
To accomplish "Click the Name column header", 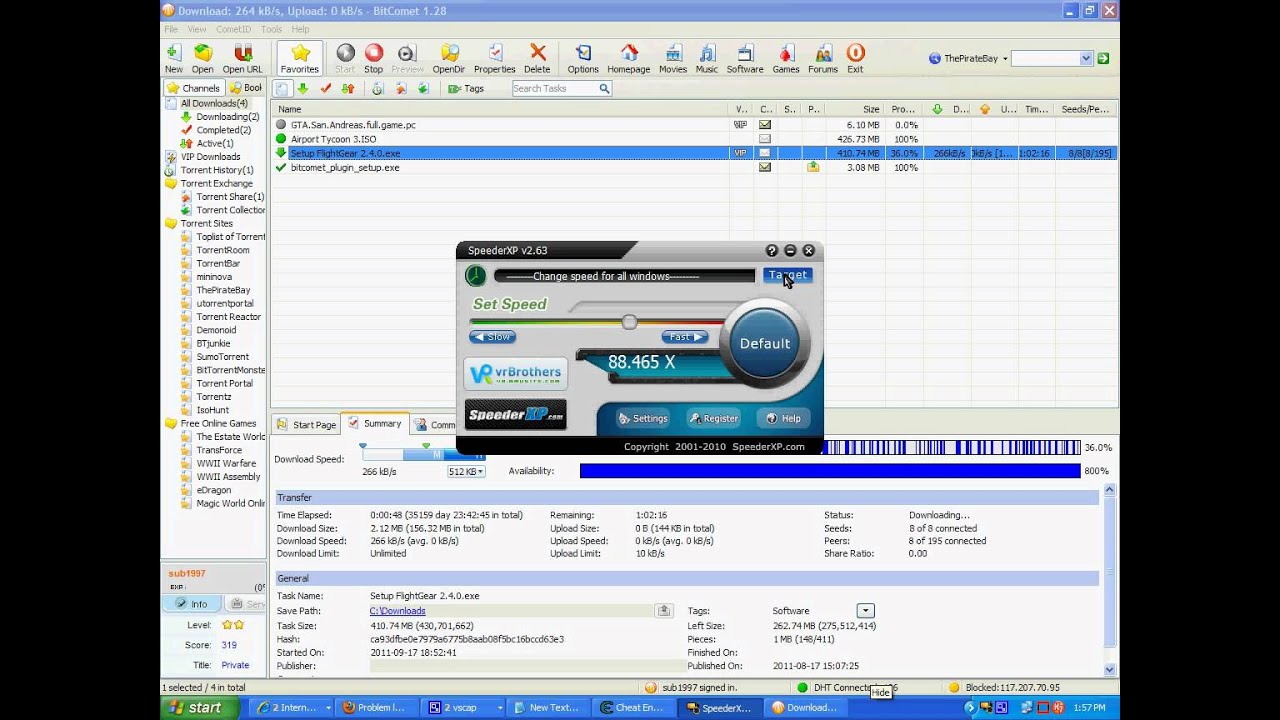I will point(501,109).
